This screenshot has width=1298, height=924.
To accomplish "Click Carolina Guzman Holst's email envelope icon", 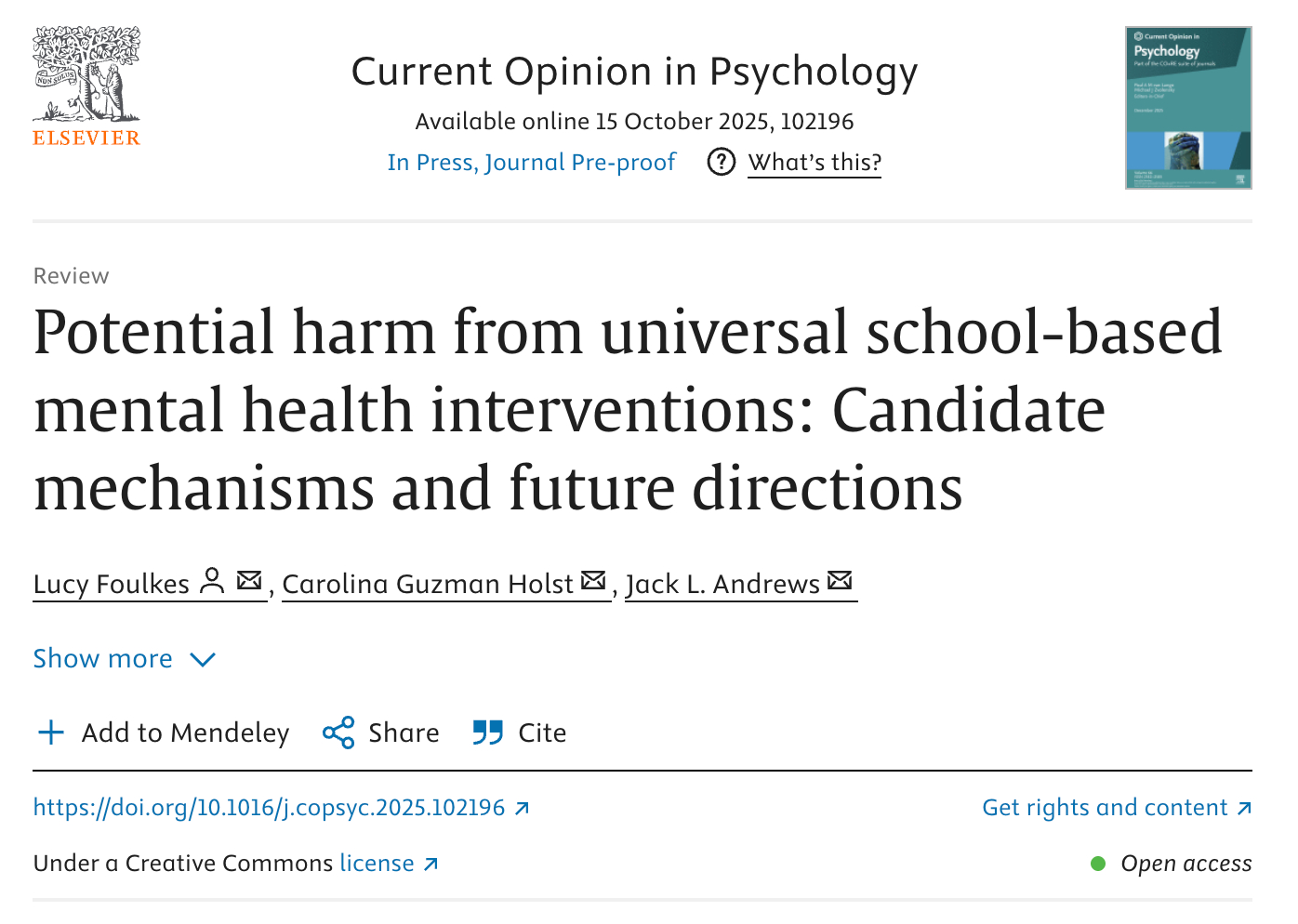I will (593, 581).
